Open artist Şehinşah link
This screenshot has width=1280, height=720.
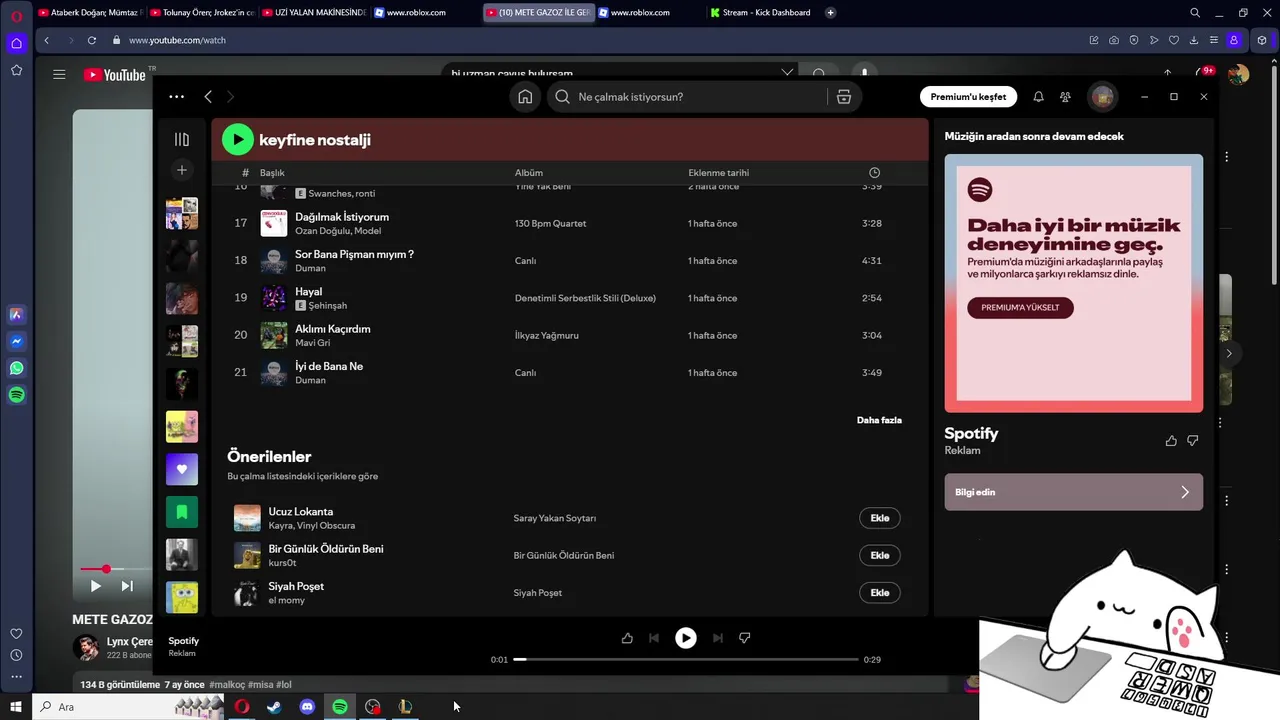[328, 306]
